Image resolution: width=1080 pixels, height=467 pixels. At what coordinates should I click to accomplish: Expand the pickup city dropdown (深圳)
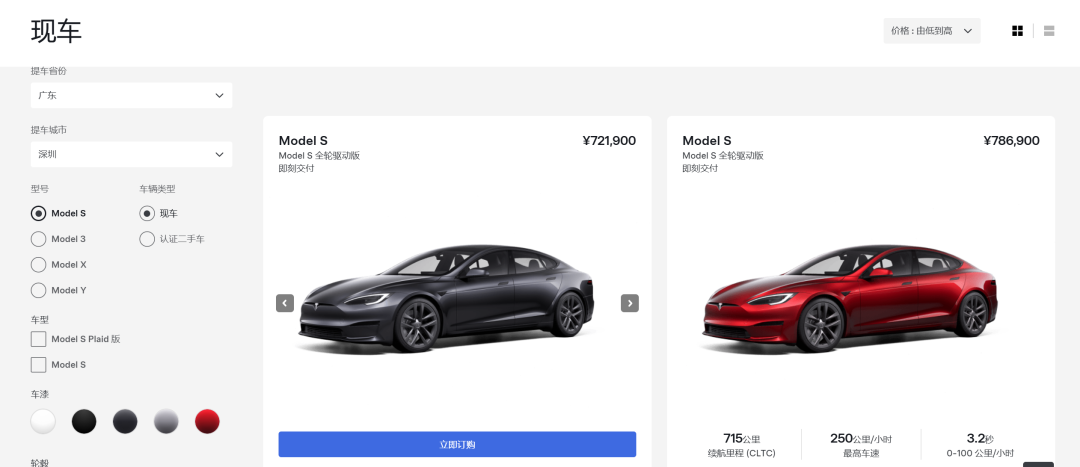point(131,154)
